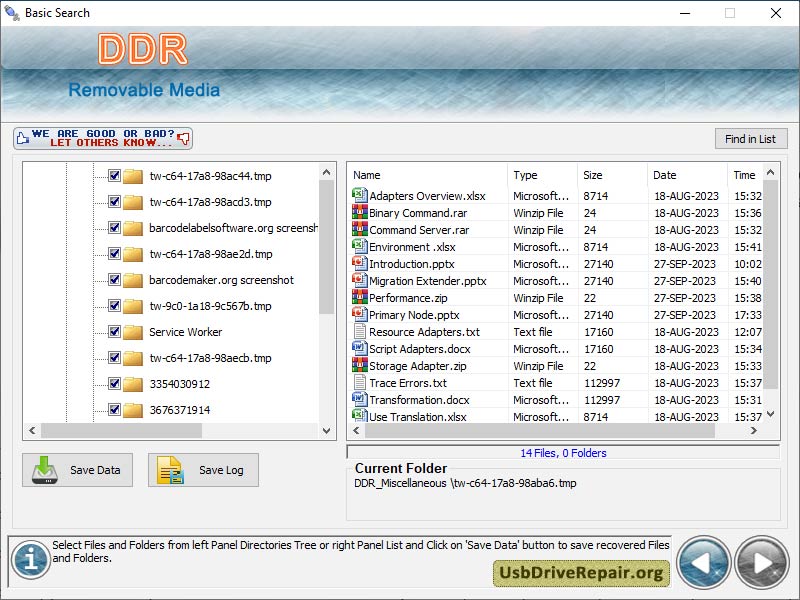
Task: Click the Excel icon of Adapters Overview.xlsx
Action: [x=360, y=195]
